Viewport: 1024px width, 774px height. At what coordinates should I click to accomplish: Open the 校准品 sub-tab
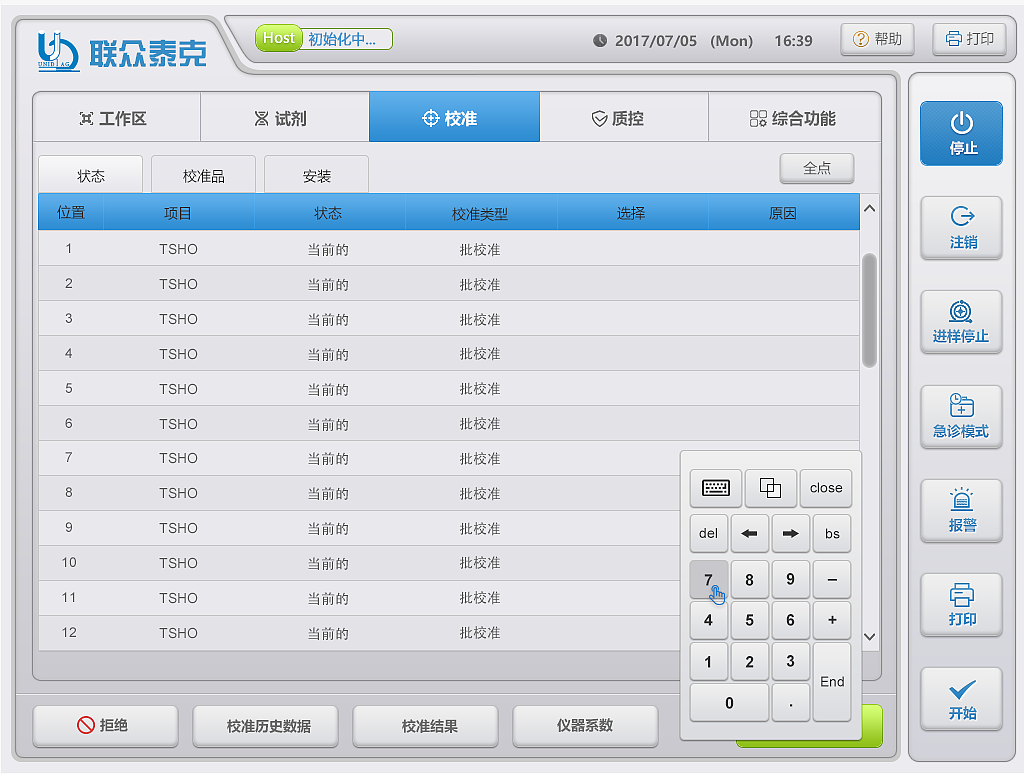coord(202,174)
